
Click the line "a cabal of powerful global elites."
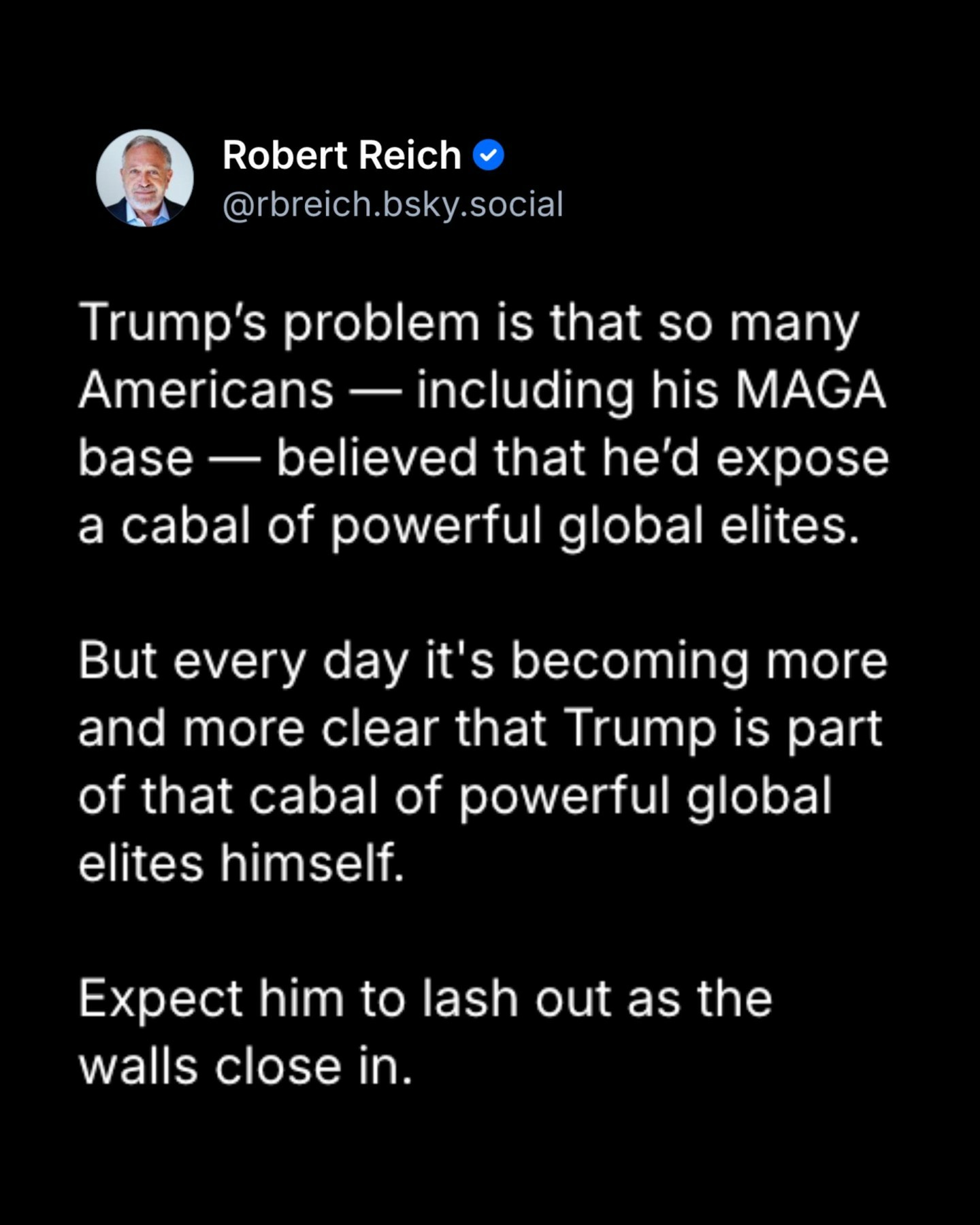pyautogui.click(x=469, y=526)
